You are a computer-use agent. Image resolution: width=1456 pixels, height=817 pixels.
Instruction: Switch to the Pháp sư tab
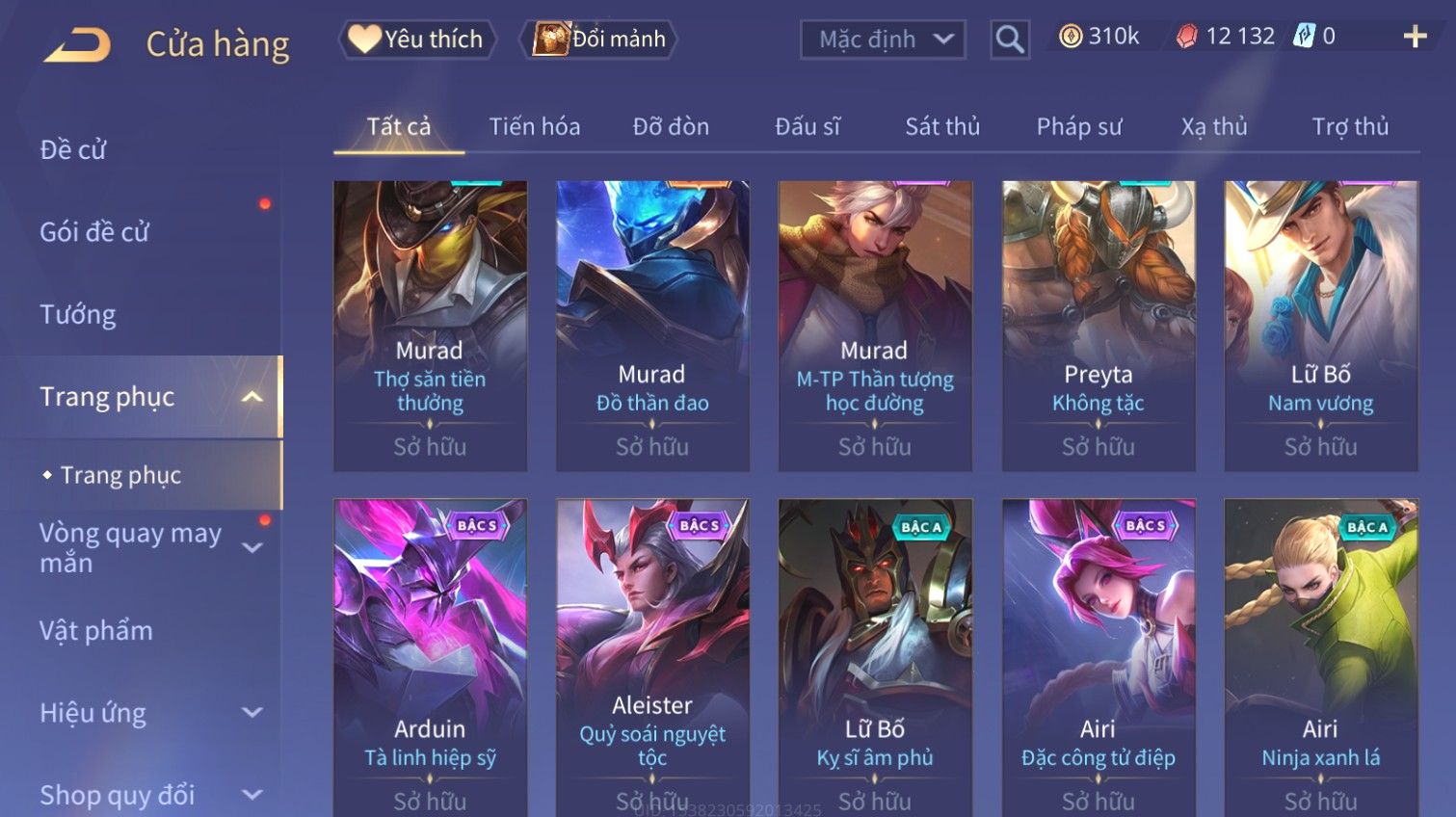coord(1078,126)
